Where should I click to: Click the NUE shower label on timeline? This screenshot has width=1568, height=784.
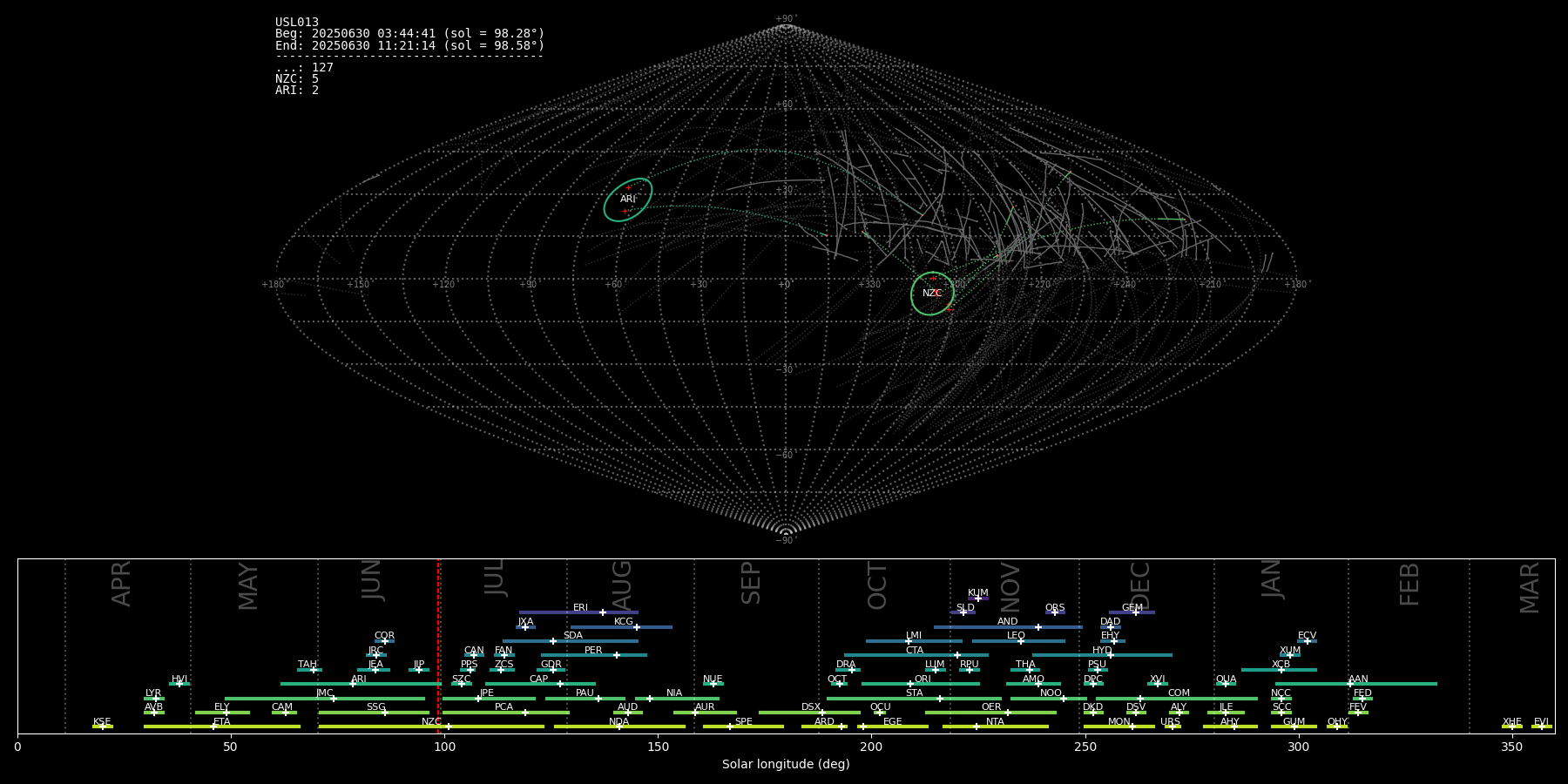[713, 679]
